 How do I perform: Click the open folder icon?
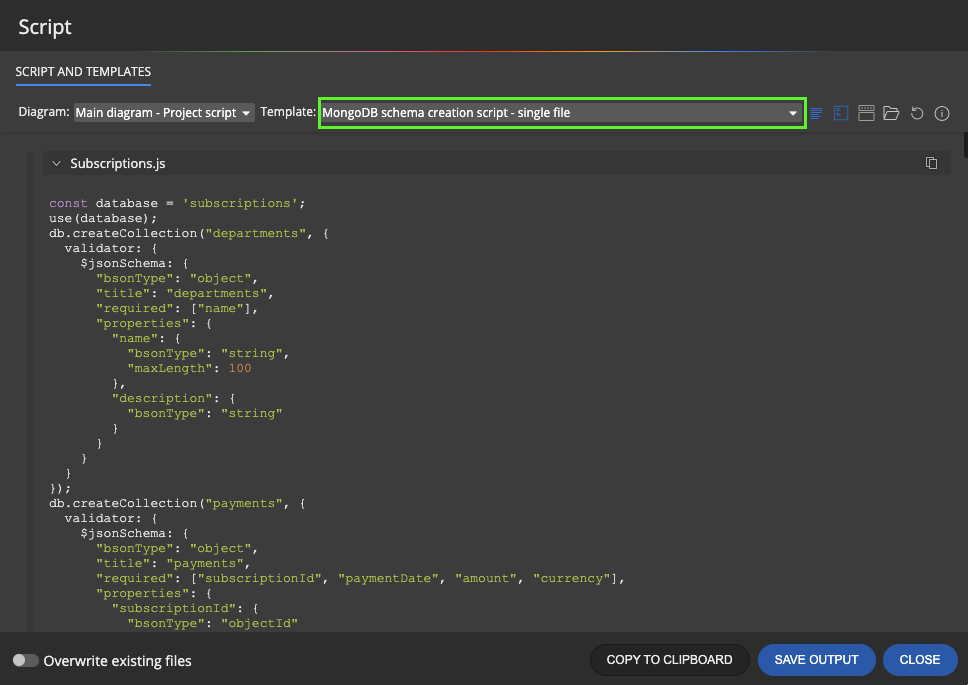891,113
